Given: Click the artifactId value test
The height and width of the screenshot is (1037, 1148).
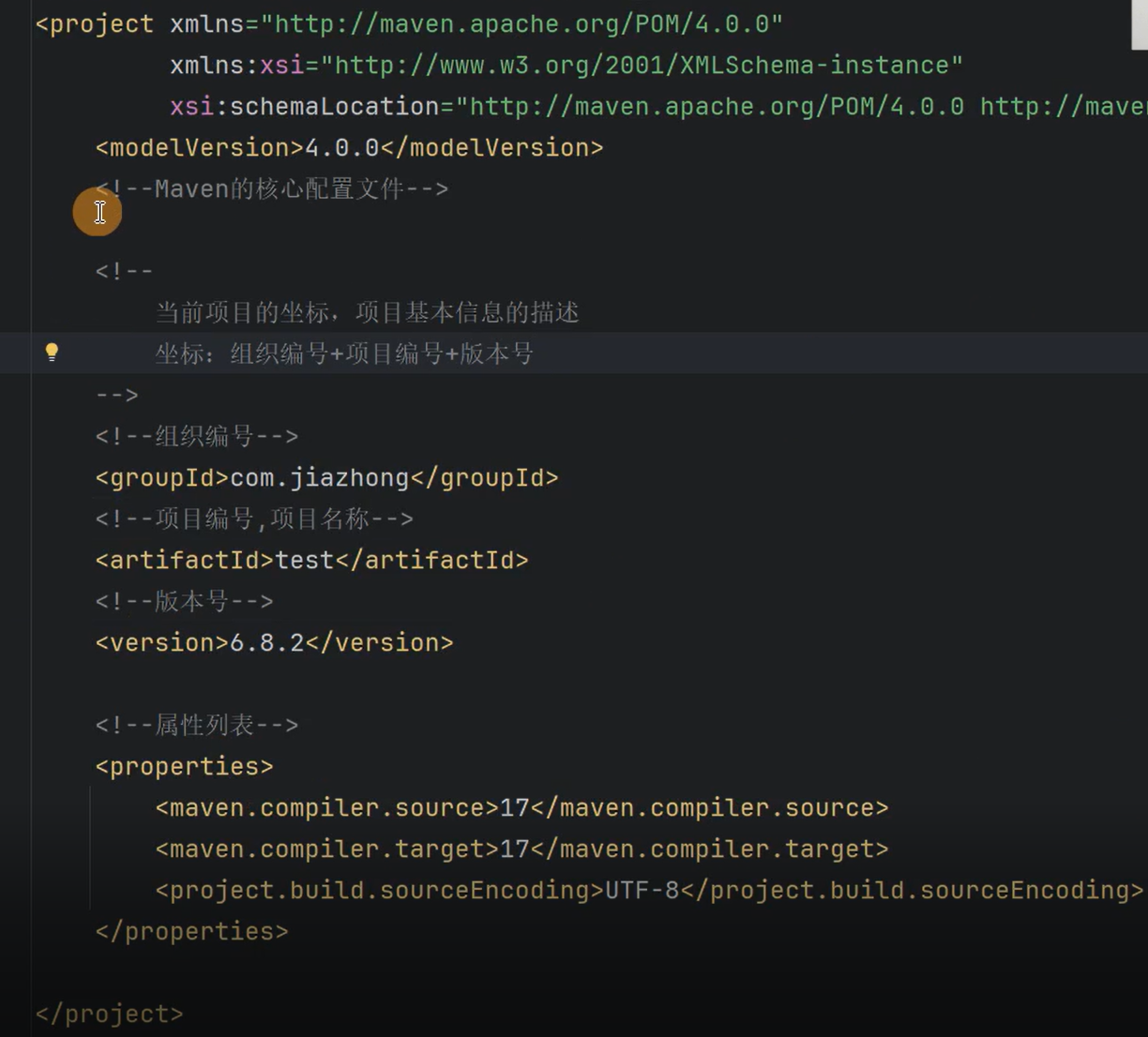Looking at the screenshot, I should tap(305, 560).
